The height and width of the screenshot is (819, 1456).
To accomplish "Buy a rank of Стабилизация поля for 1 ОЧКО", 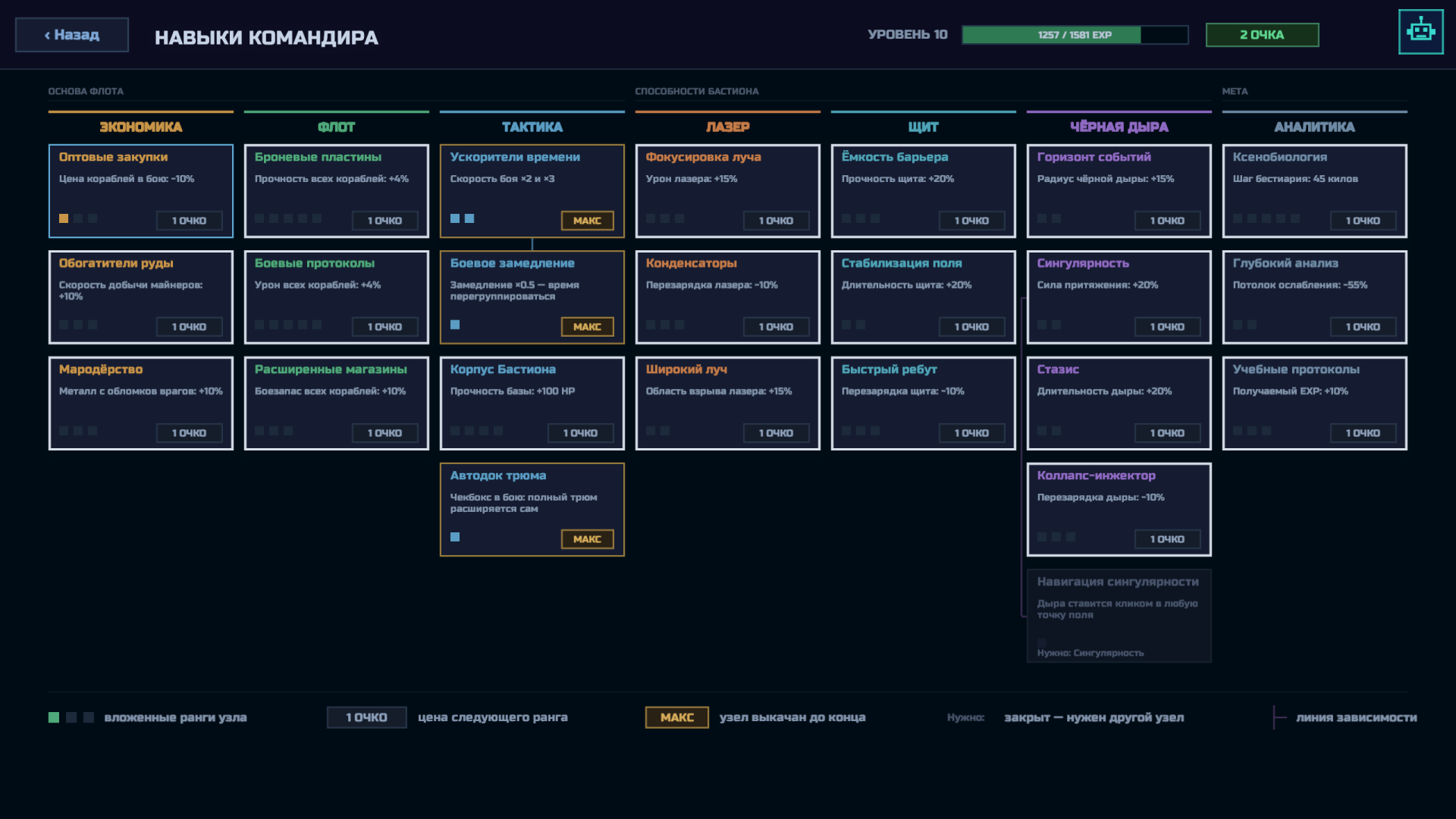I will (x=971, y=327).
